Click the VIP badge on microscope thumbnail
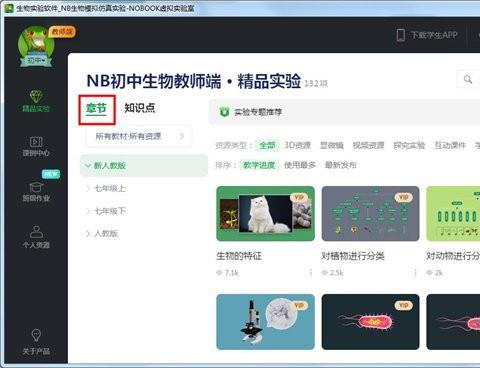This screenshot has width=480, height=368. (299, 305)
